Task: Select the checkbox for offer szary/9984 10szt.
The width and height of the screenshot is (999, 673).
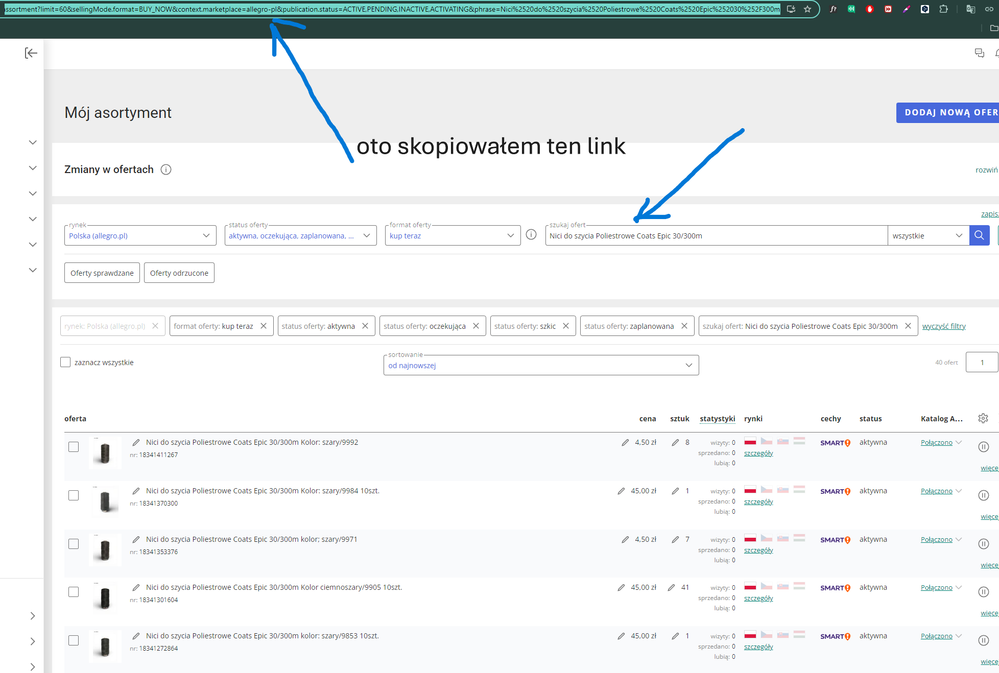Action: (73, 495)
